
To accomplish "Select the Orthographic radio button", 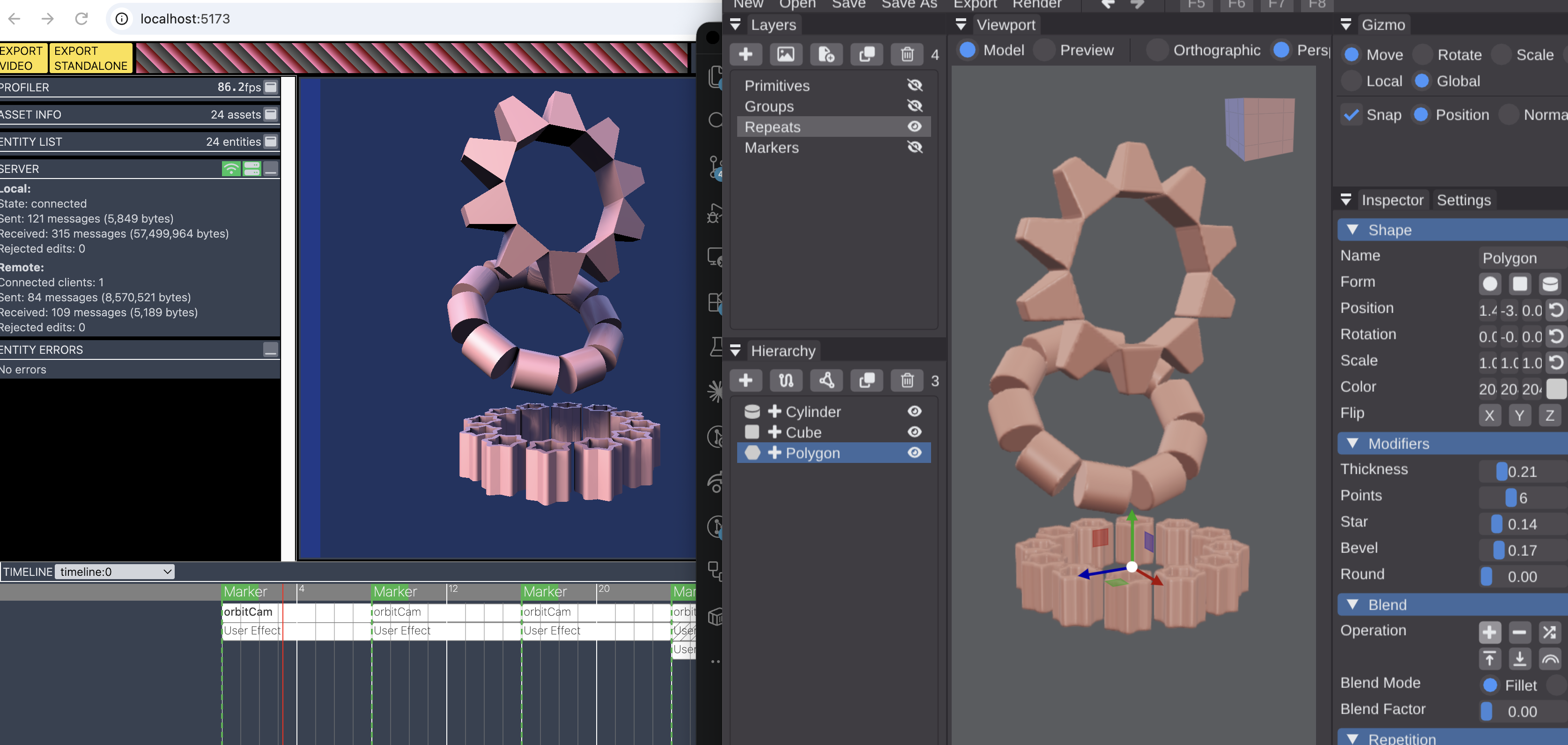I will click(x=1156, y=50).
